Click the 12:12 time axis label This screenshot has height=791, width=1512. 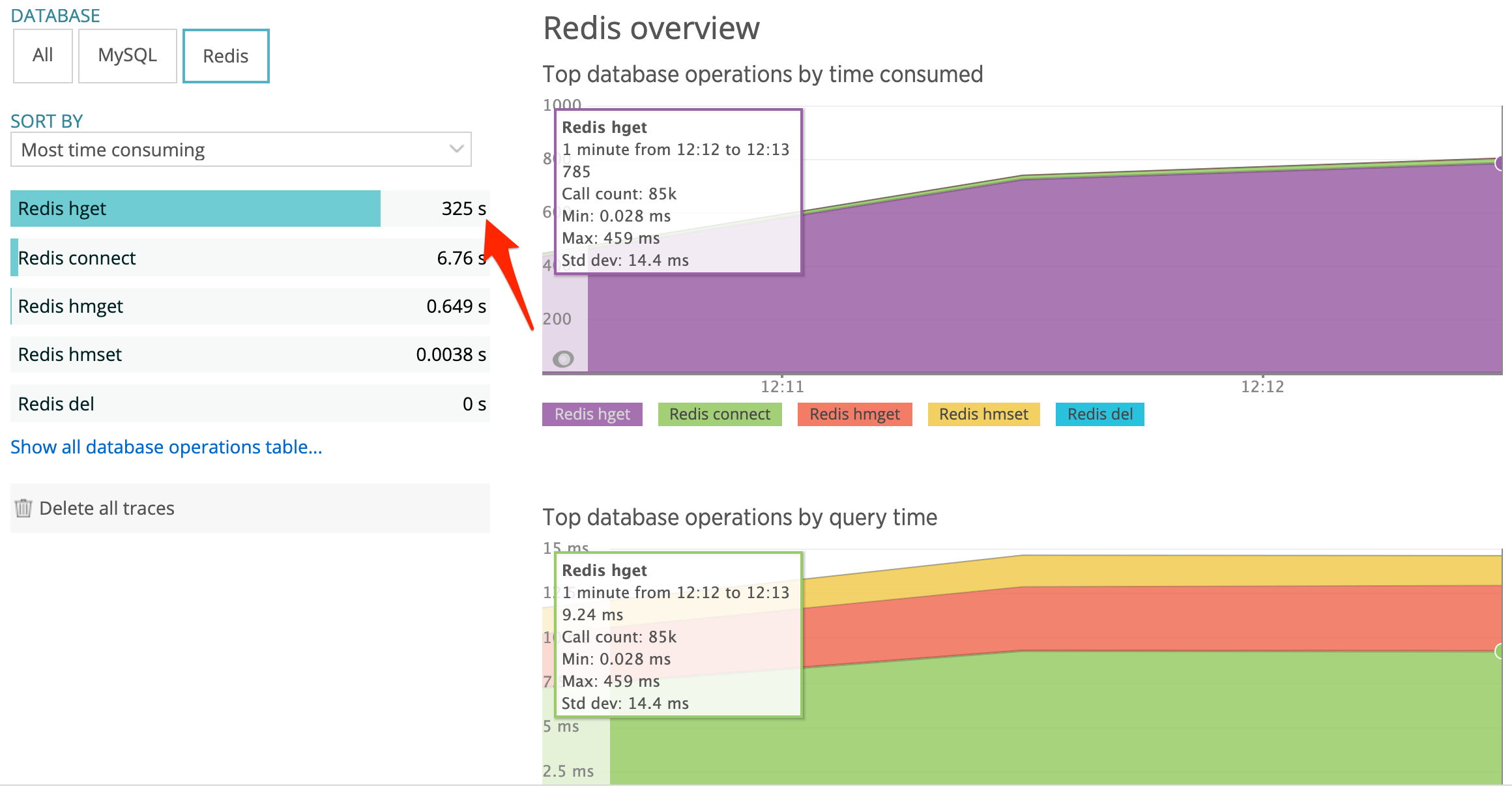point(1262,387)
